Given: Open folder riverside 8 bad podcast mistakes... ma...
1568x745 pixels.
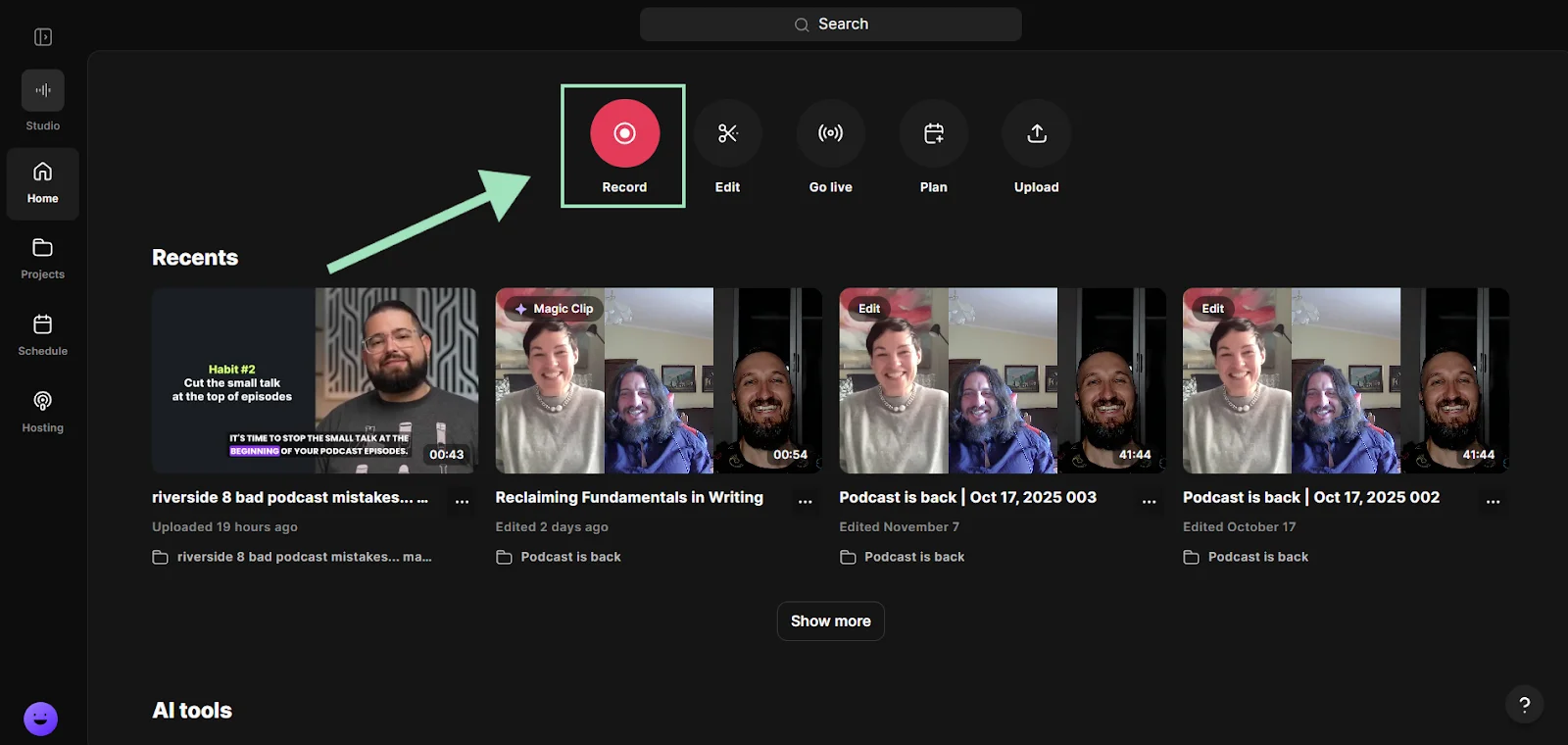Looking at the screenshot, I should (292, 557).
